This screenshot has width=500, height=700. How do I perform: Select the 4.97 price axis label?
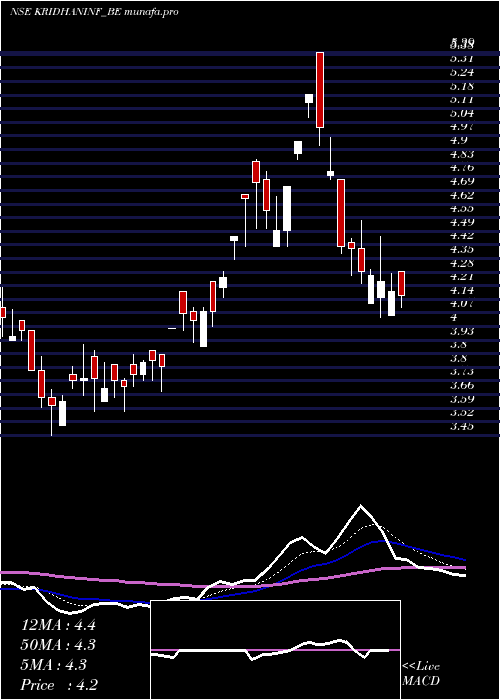click(x=462, y=127)
